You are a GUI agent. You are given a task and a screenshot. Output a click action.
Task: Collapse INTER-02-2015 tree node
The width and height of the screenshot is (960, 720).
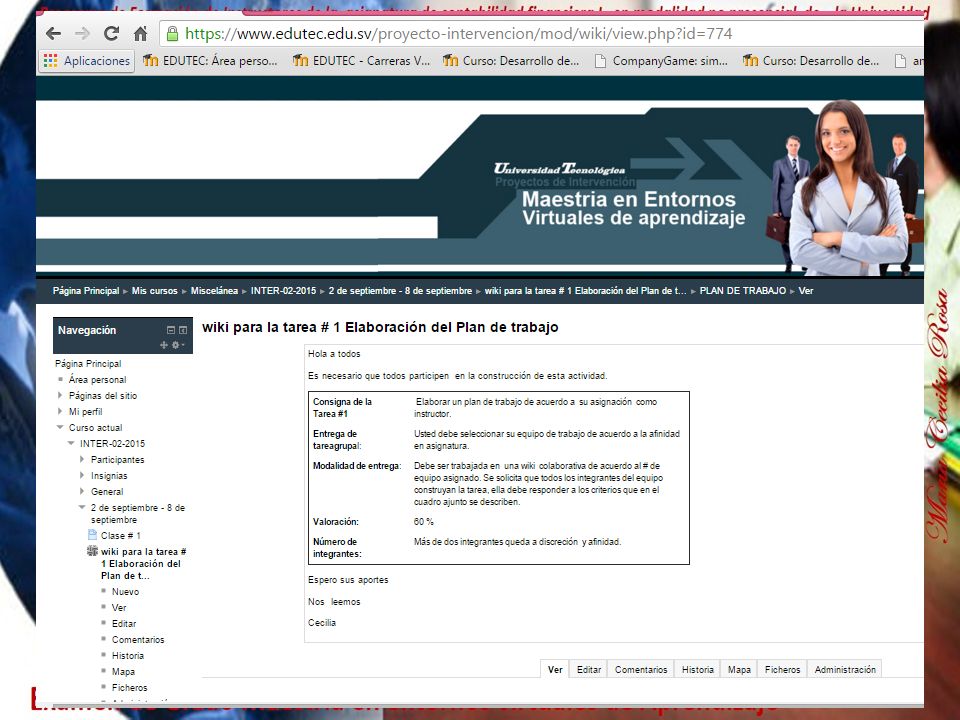pos(71,443)
